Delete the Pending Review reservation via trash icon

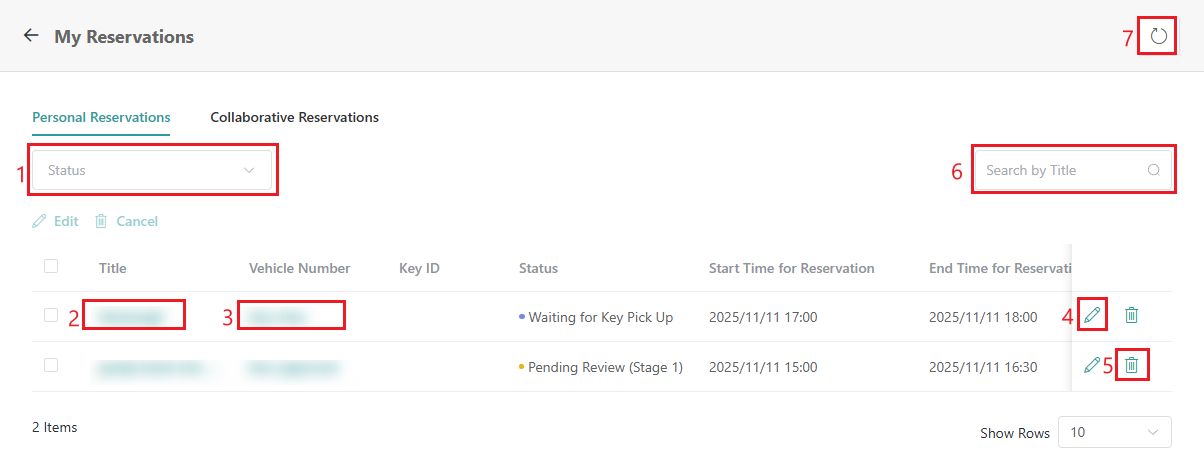[x=1131, y=366]
